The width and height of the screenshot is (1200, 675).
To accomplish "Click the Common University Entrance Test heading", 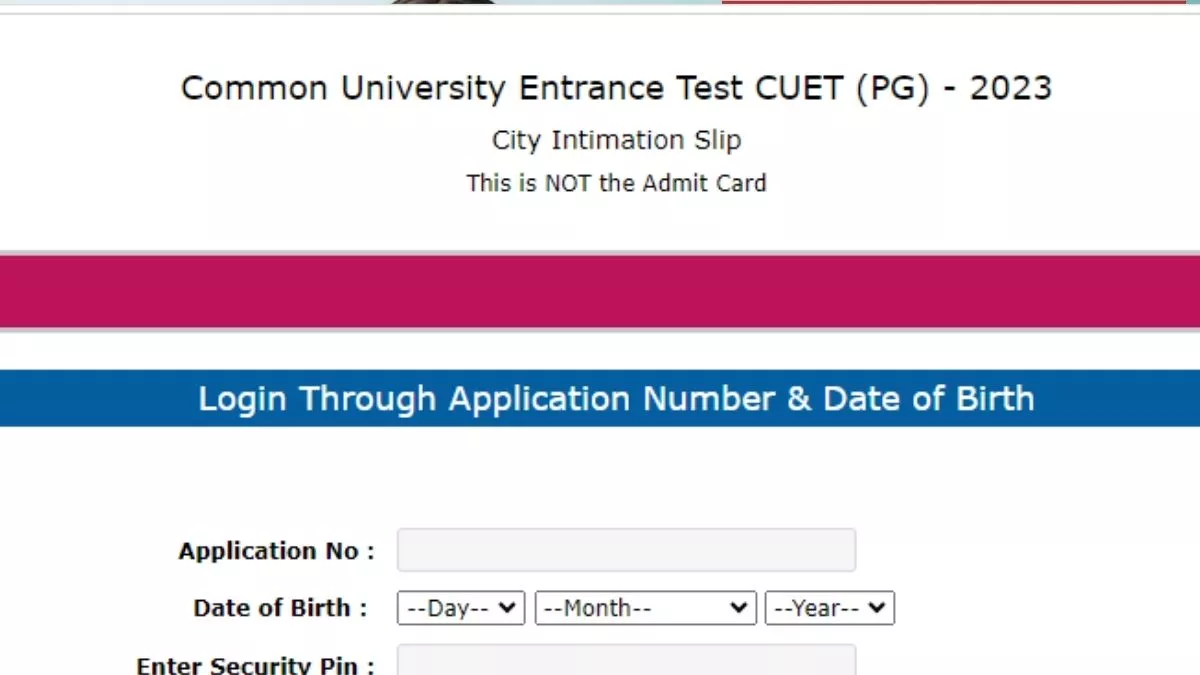I will point(616,88).
